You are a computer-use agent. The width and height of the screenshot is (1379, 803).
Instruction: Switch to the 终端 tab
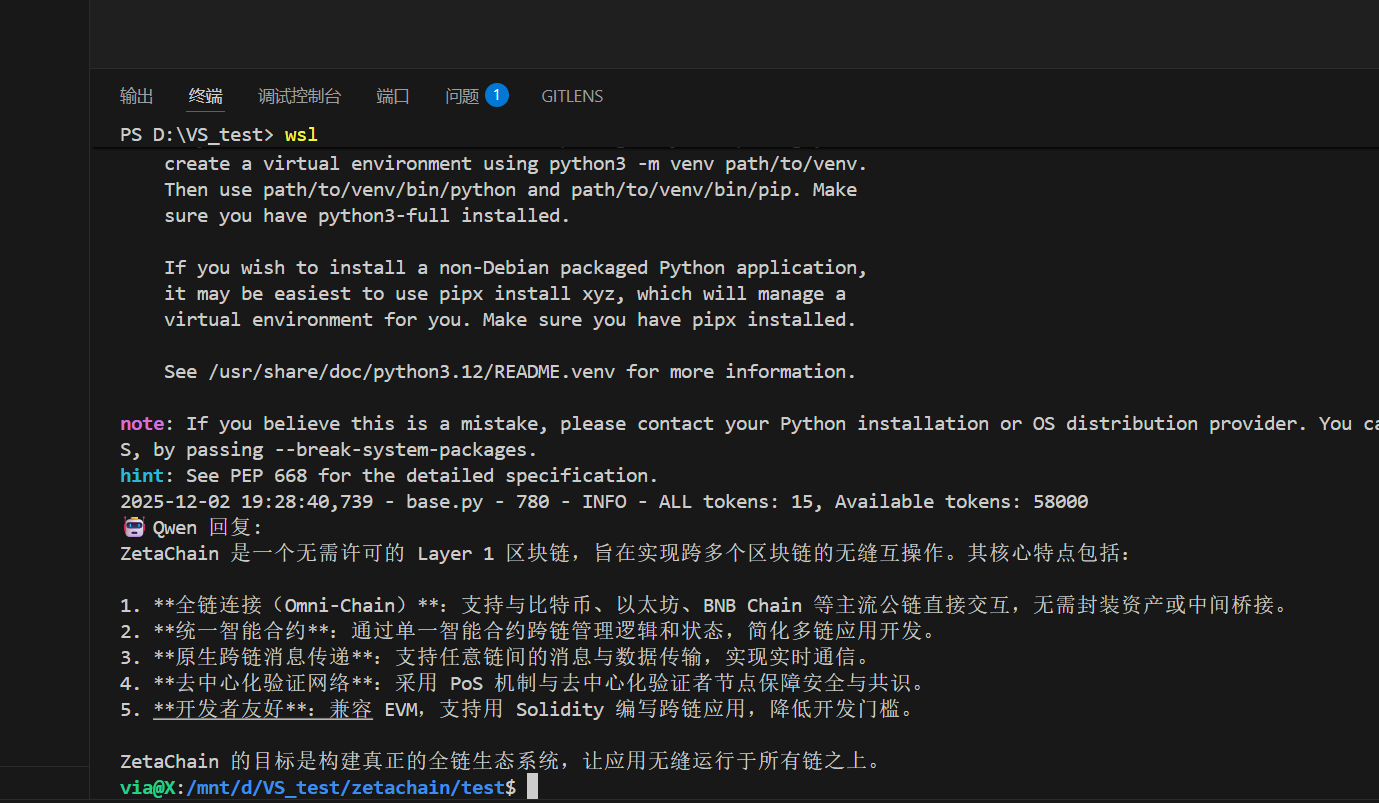click(206, 96)
